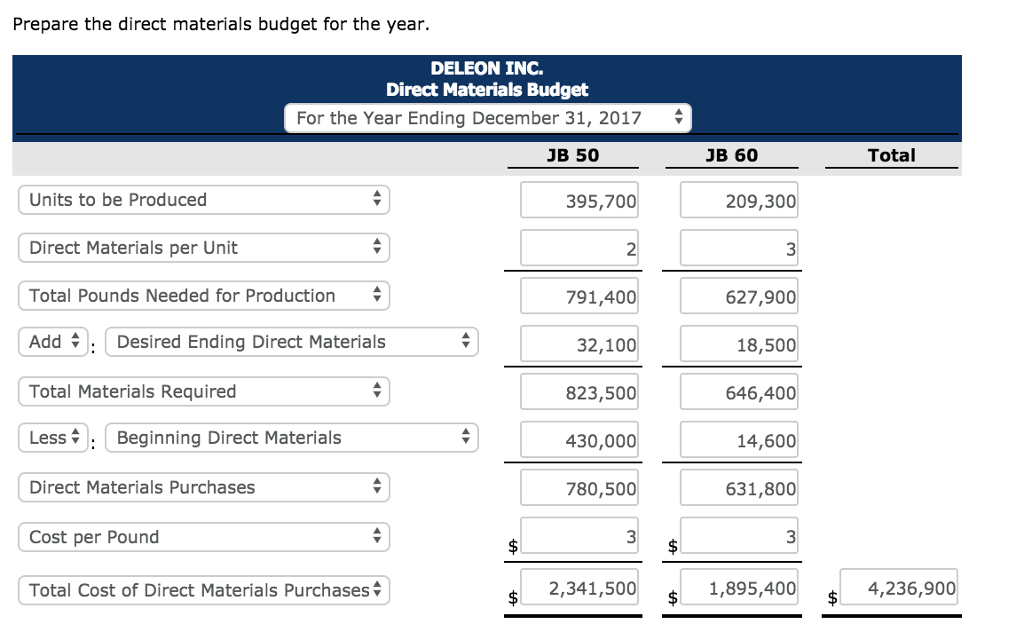Open the Beginning Direct Materials dropdown
Image resolution: width=1024 pixels, height=632 pixels.
(292, 437)
